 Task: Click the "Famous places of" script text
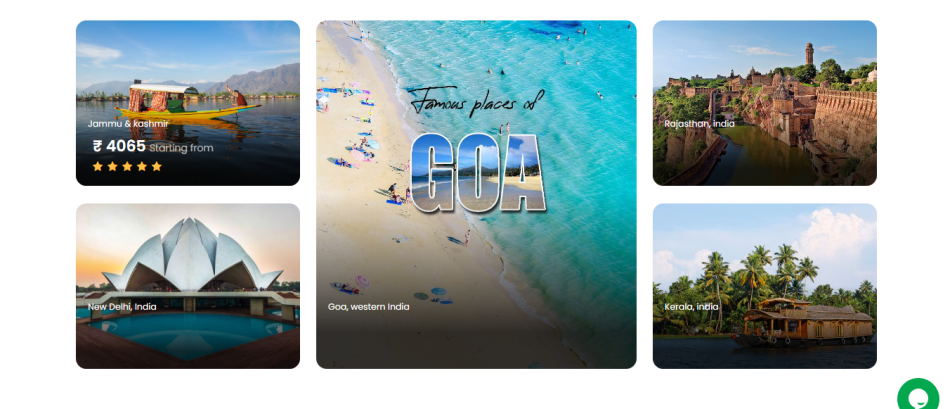click(477, 100)
